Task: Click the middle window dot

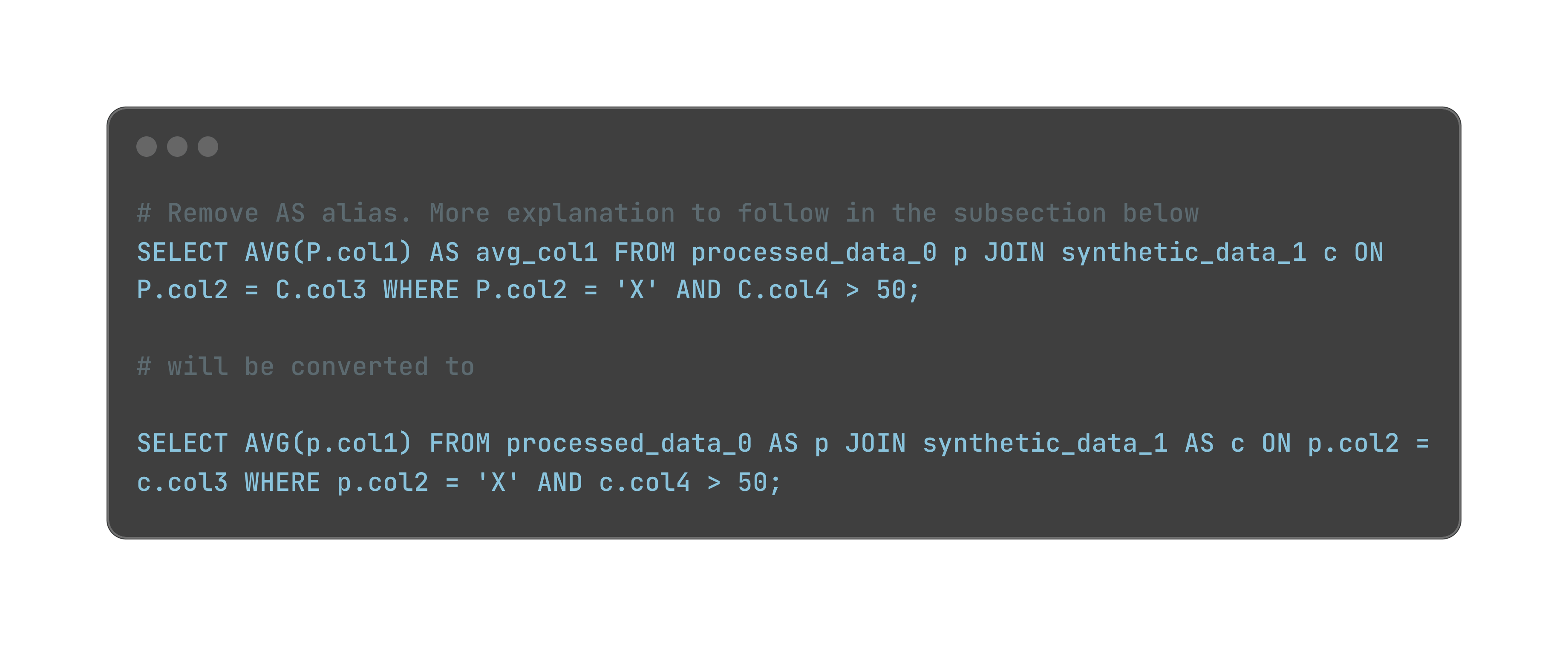Action: [x=177, y=147]
